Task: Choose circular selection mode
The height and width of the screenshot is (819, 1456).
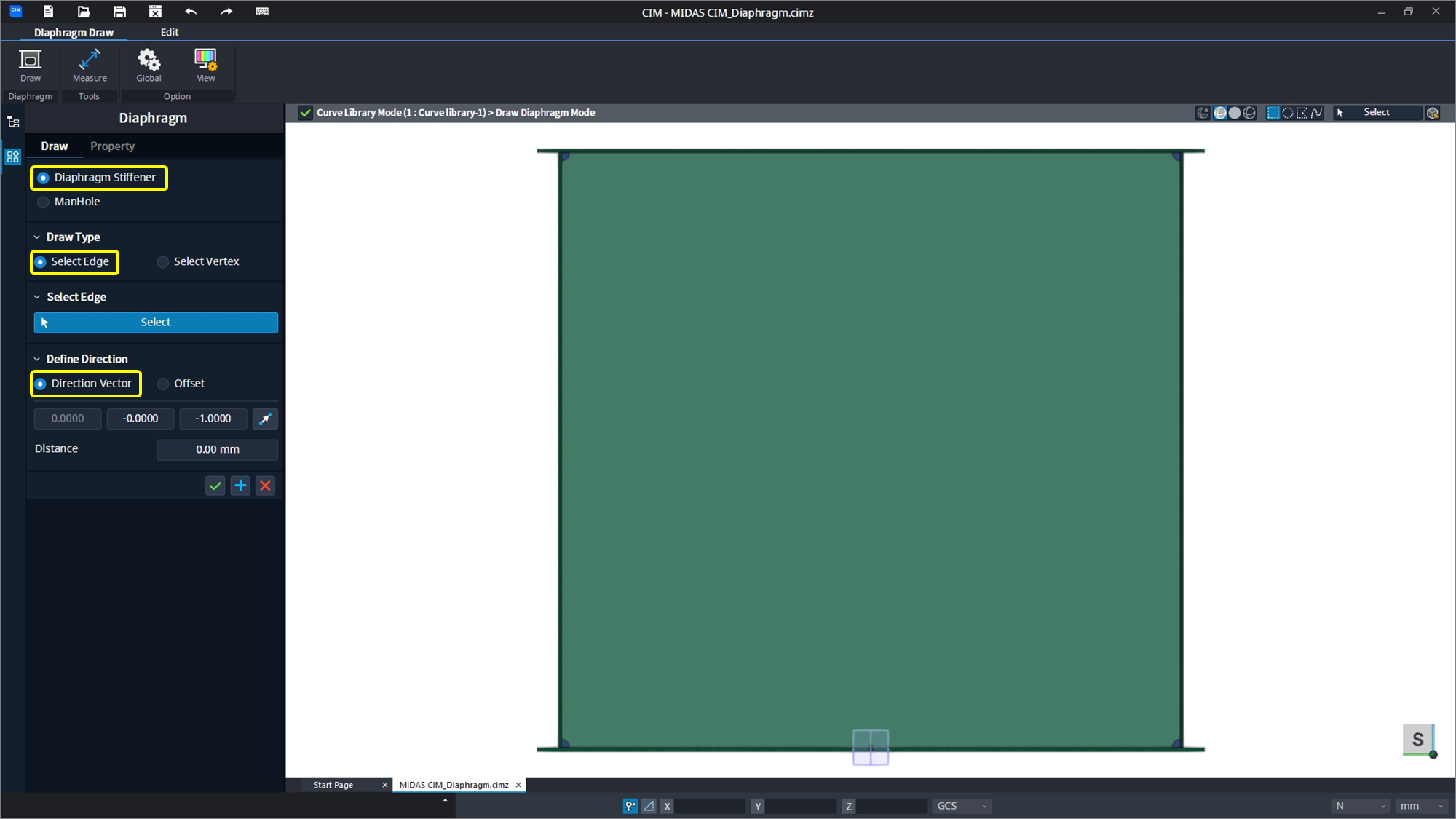Action: point(1288,113)
